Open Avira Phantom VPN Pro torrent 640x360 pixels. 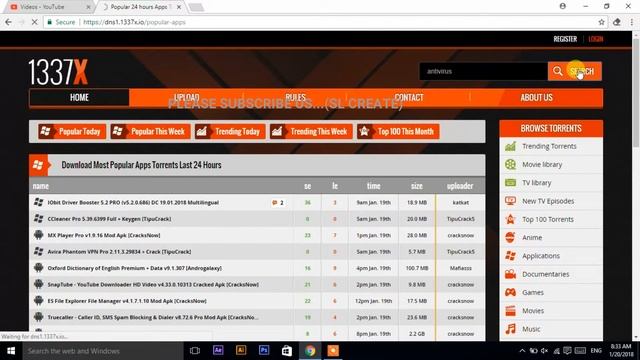click(119, 252)
